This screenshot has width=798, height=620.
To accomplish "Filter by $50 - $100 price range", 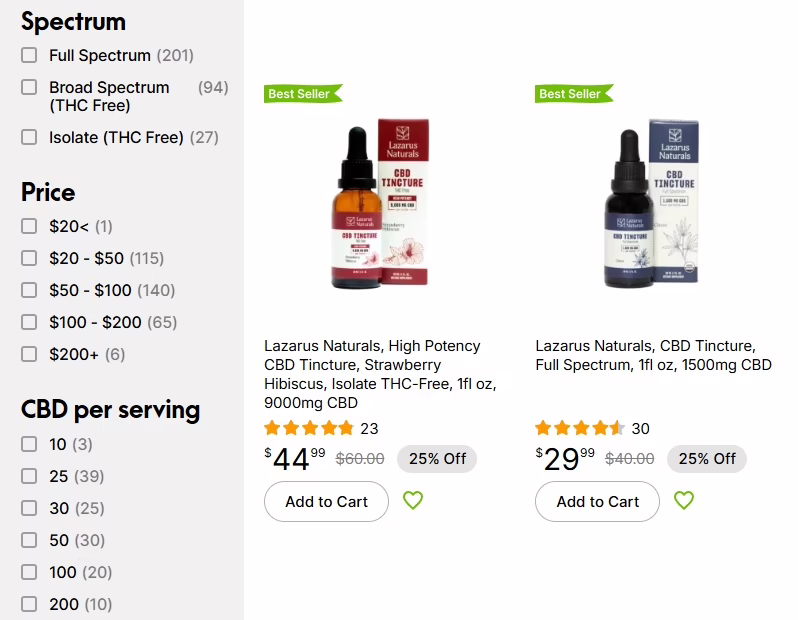I will 30,290.
